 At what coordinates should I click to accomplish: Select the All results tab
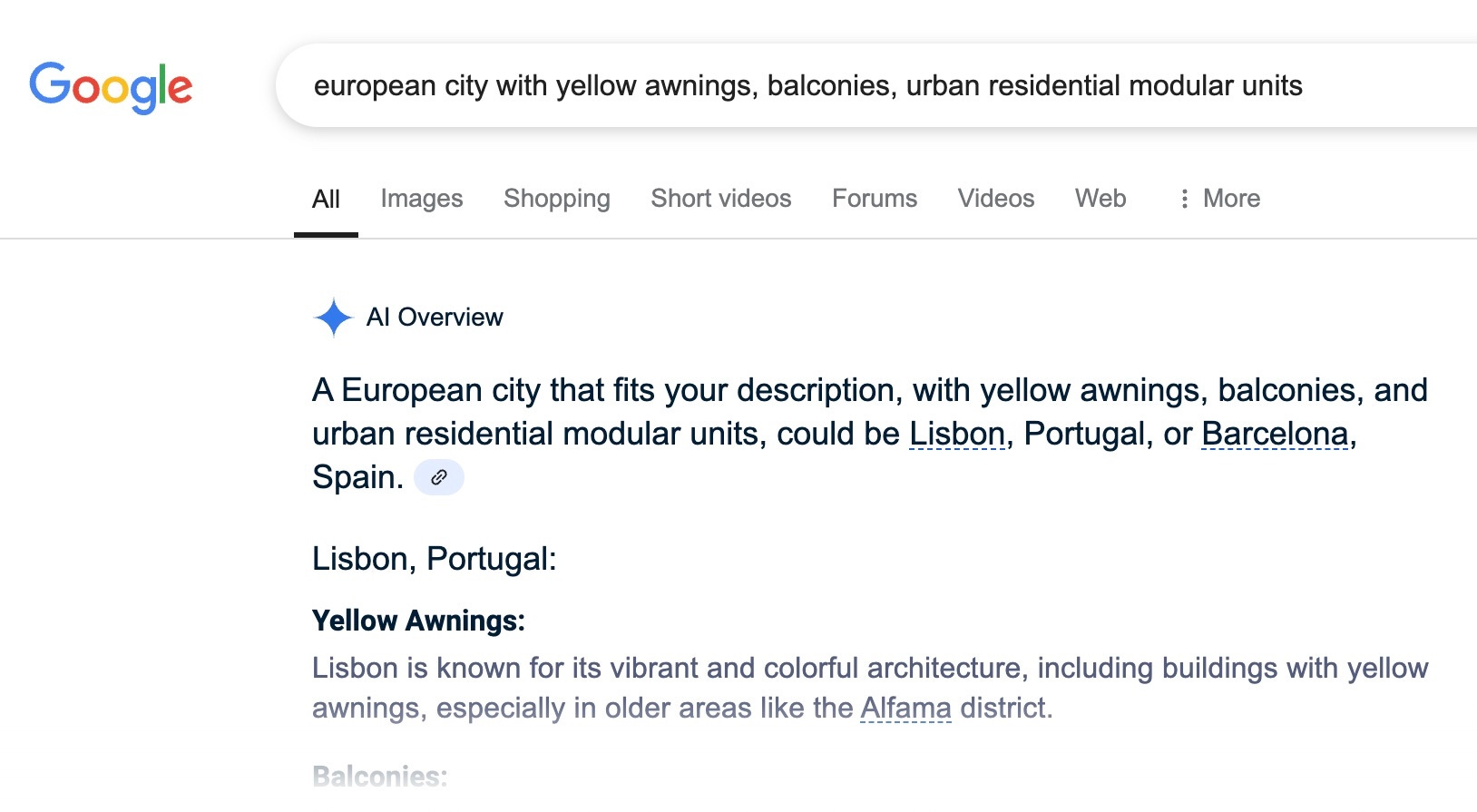(326, 200)
